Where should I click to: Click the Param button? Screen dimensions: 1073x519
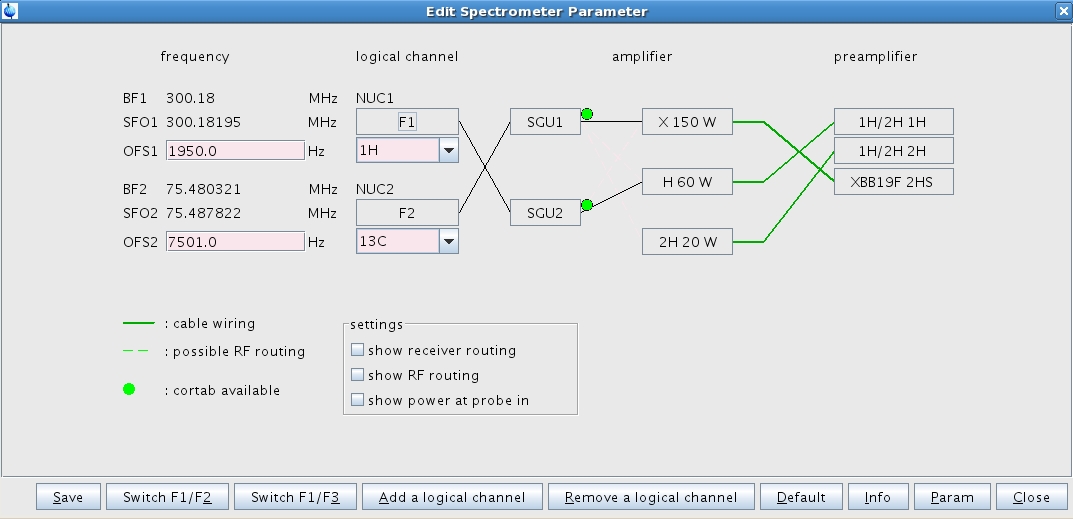pos(951,497)
